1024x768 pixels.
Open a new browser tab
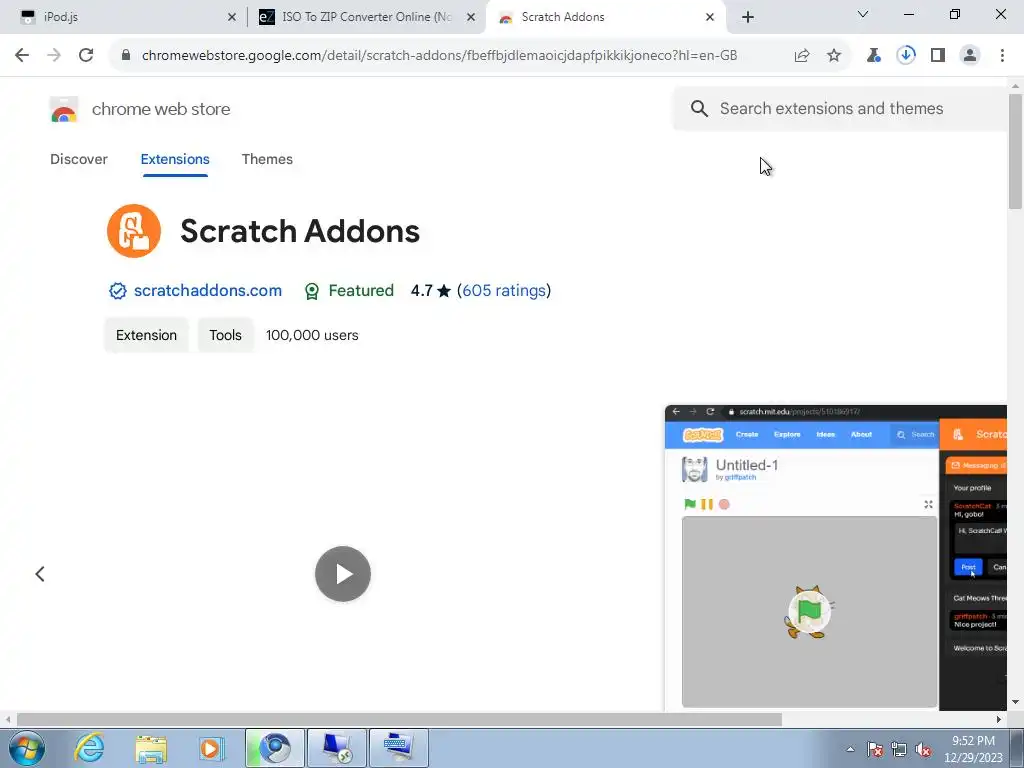[x=748, y=18]
